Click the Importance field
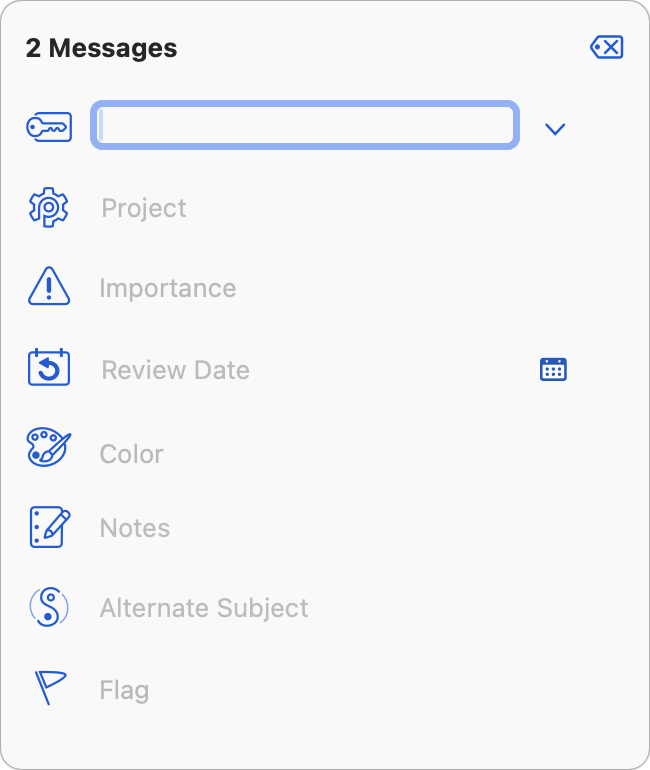This screenshot has height=770, width=650. point(168,288)
